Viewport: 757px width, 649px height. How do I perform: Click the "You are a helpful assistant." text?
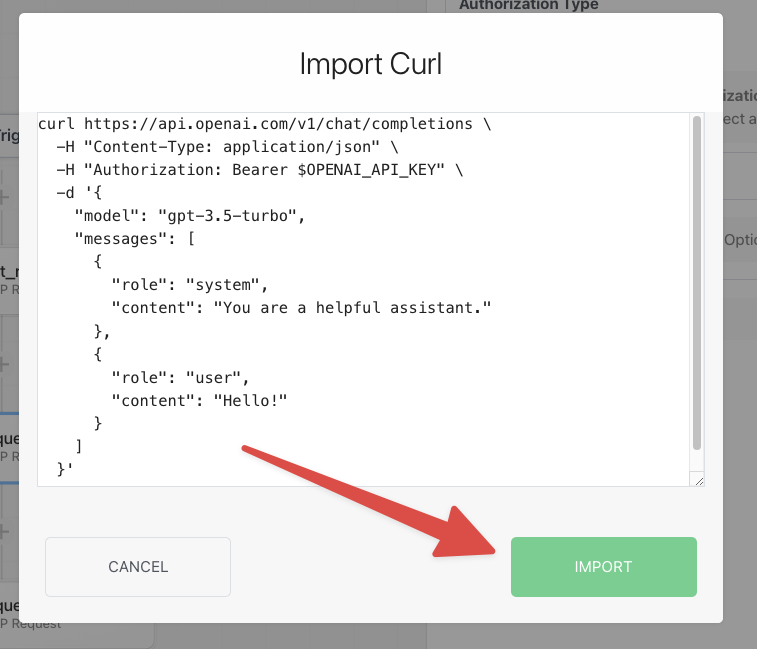352,308
